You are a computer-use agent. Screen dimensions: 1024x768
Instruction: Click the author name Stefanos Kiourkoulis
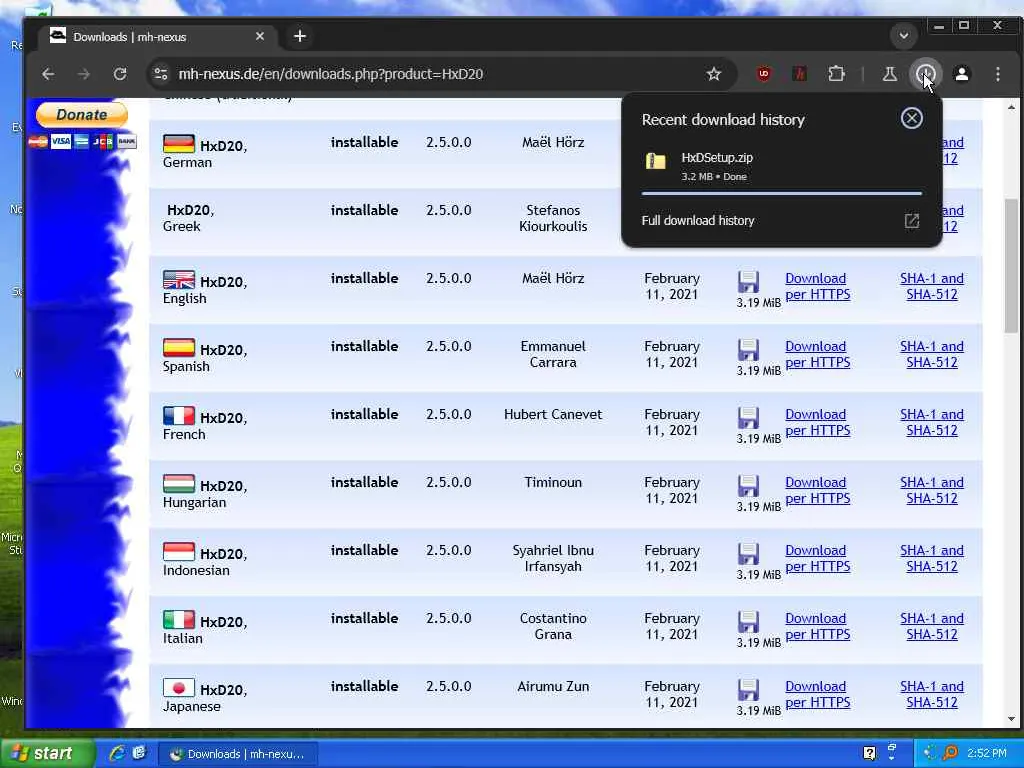pyautogui.click(x=553, y=218)
